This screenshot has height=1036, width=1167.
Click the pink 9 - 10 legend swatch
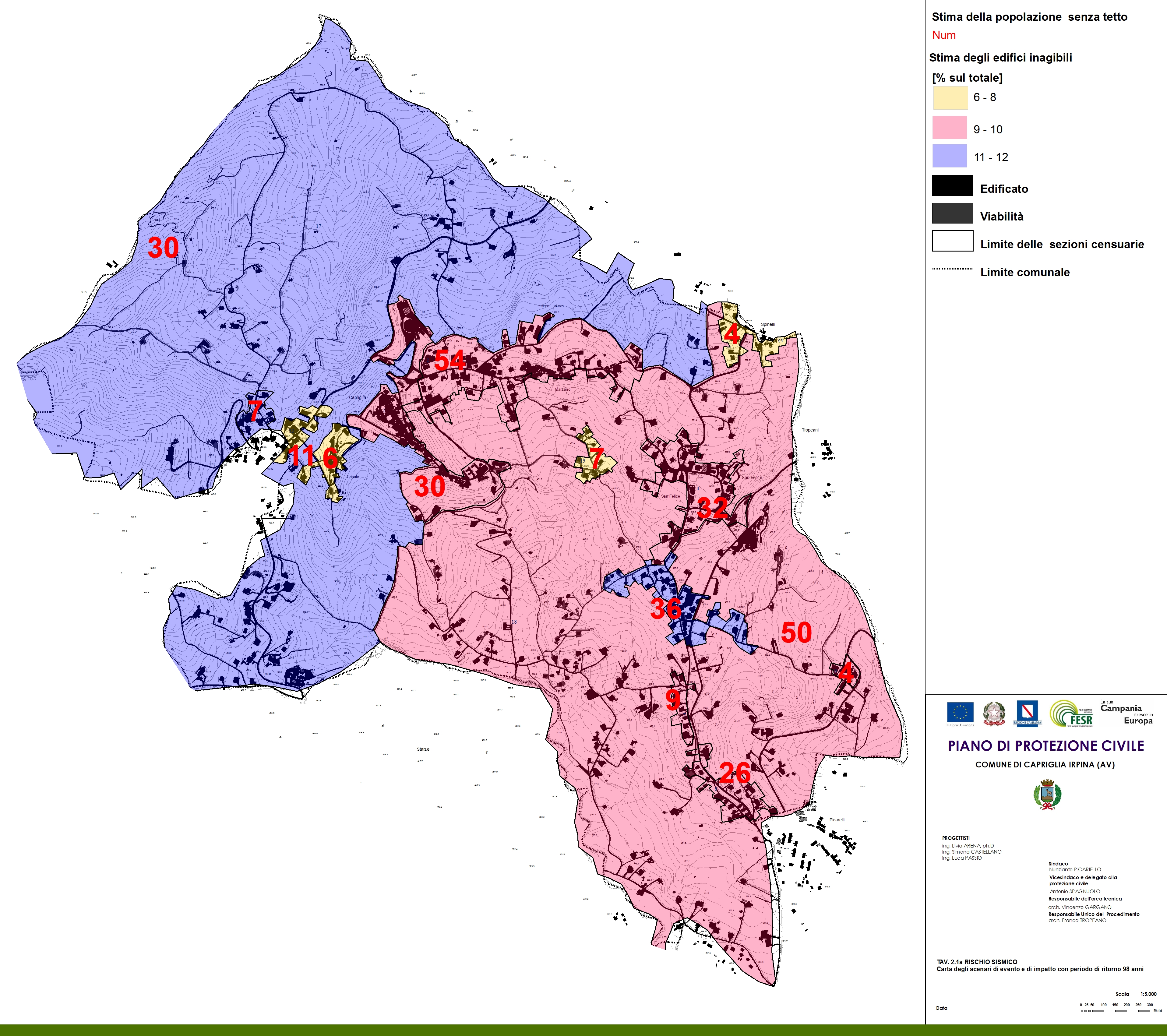[x=950, y=127]
